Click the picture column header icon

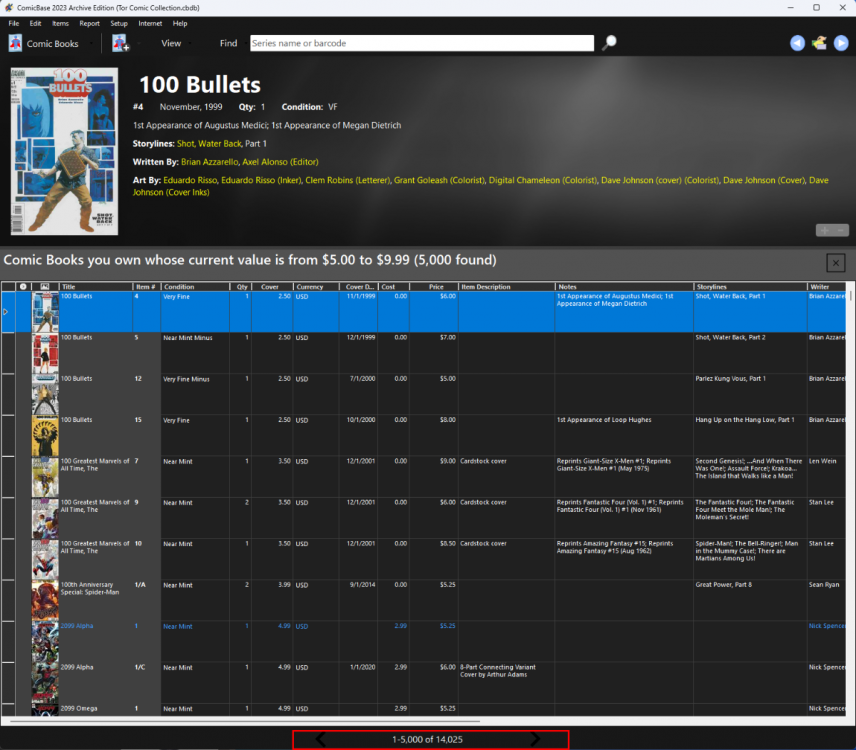[x=44, y=287]
